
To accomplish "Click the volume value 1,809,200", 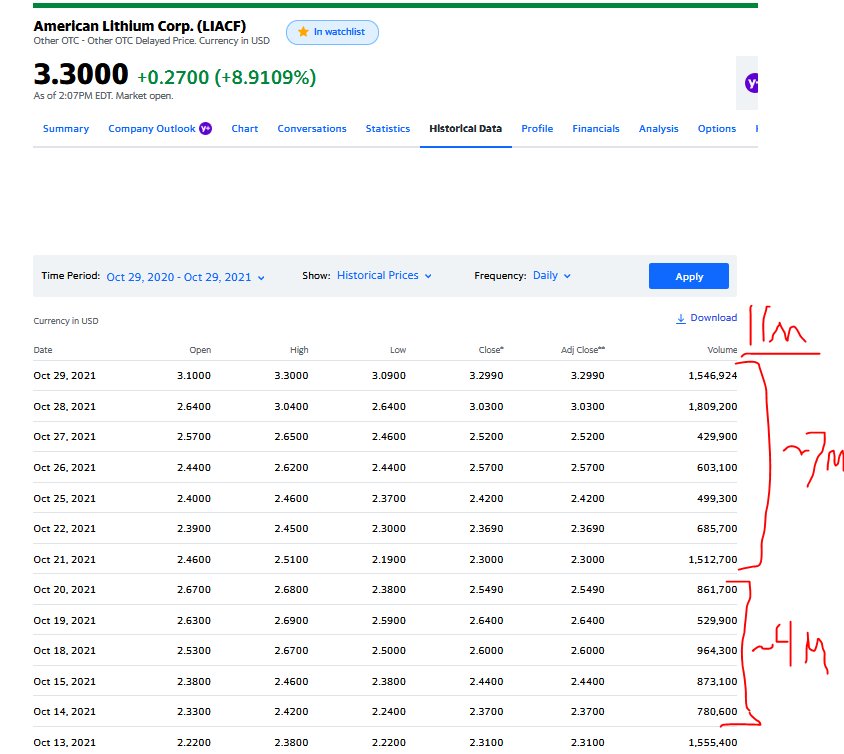I will pos(713,406).
